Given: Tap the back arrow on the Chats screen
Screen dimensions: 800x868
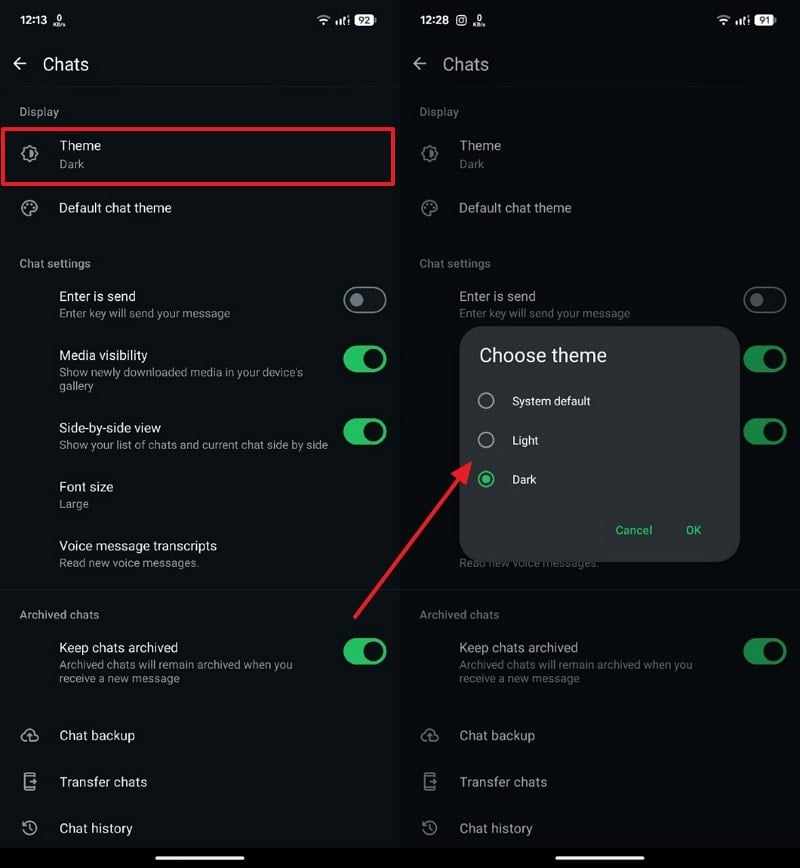Looking at the screenshot, I should coord(20,64).
